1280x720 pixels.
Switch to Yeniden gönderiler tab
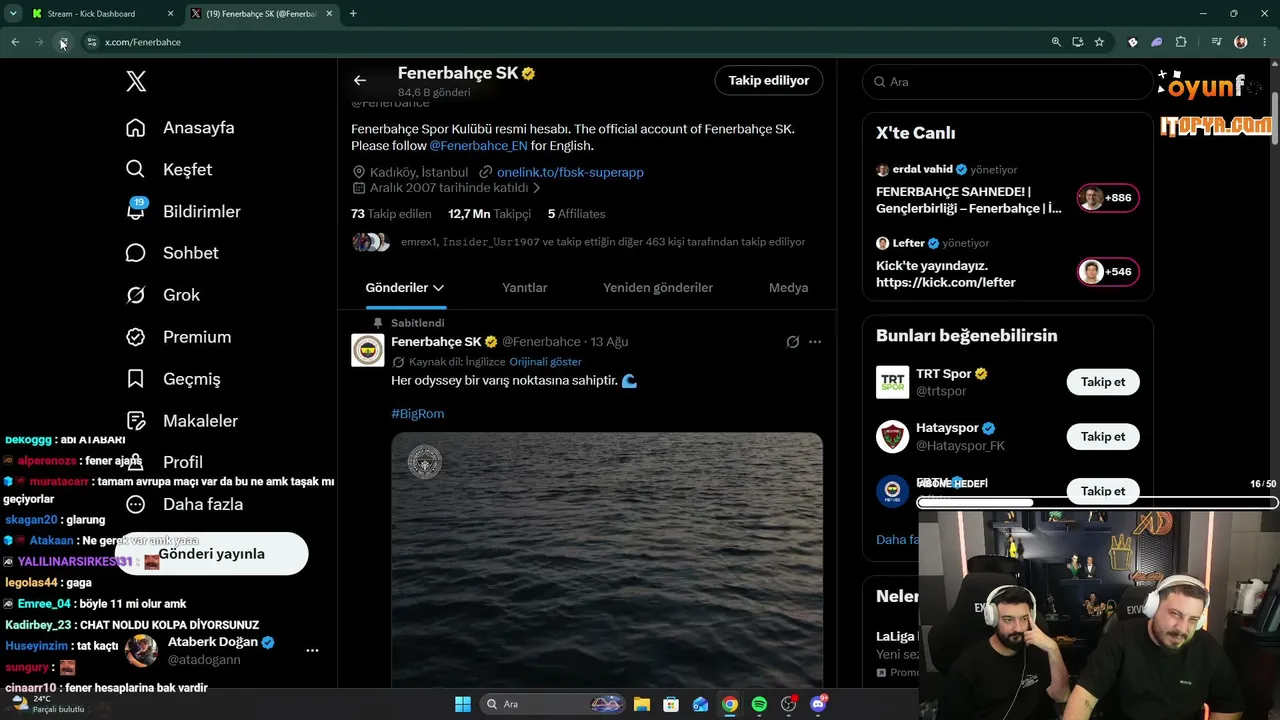point(658,288)
